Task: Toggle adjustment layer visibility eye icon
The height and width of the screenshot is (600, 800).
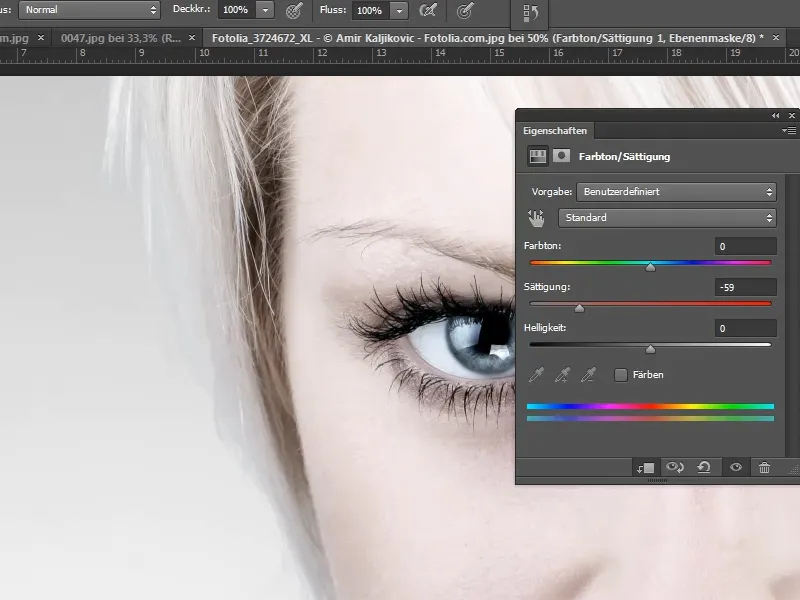Action: click(735, 467)
